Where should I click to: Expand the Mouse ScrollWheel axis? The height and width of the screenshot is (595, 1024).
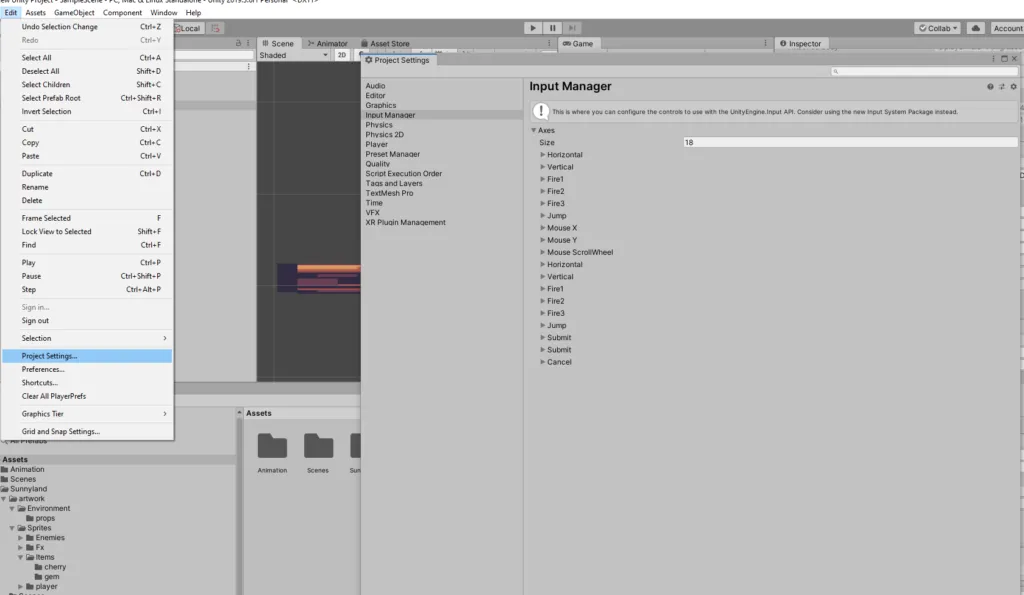[x=543, y=252]
